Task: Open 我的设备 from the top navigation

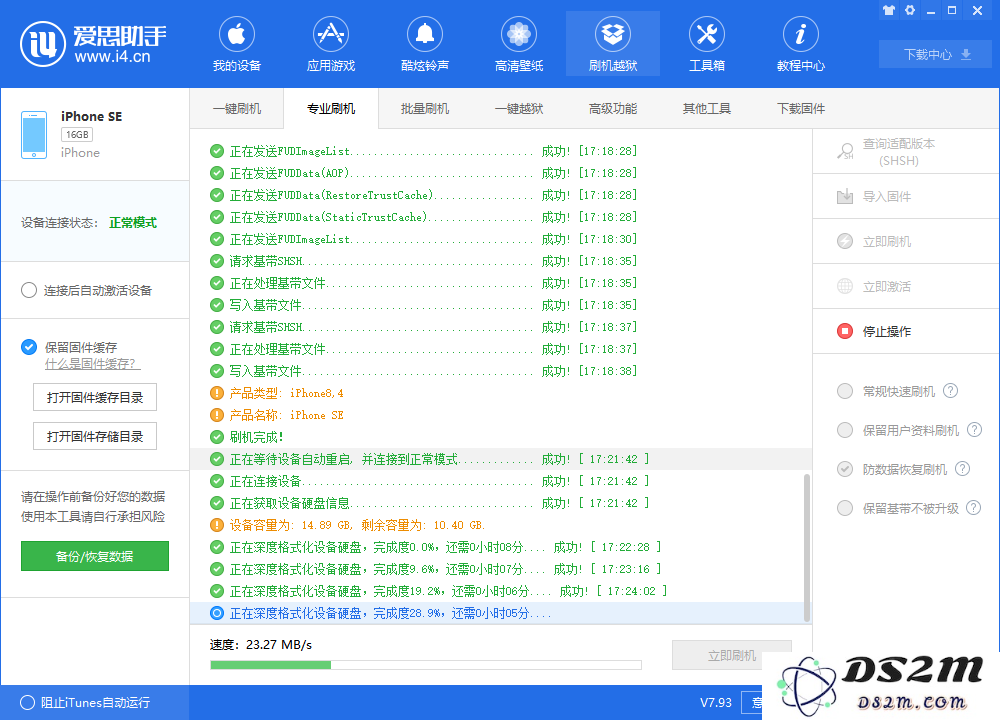Action: [x=237, y=44]
